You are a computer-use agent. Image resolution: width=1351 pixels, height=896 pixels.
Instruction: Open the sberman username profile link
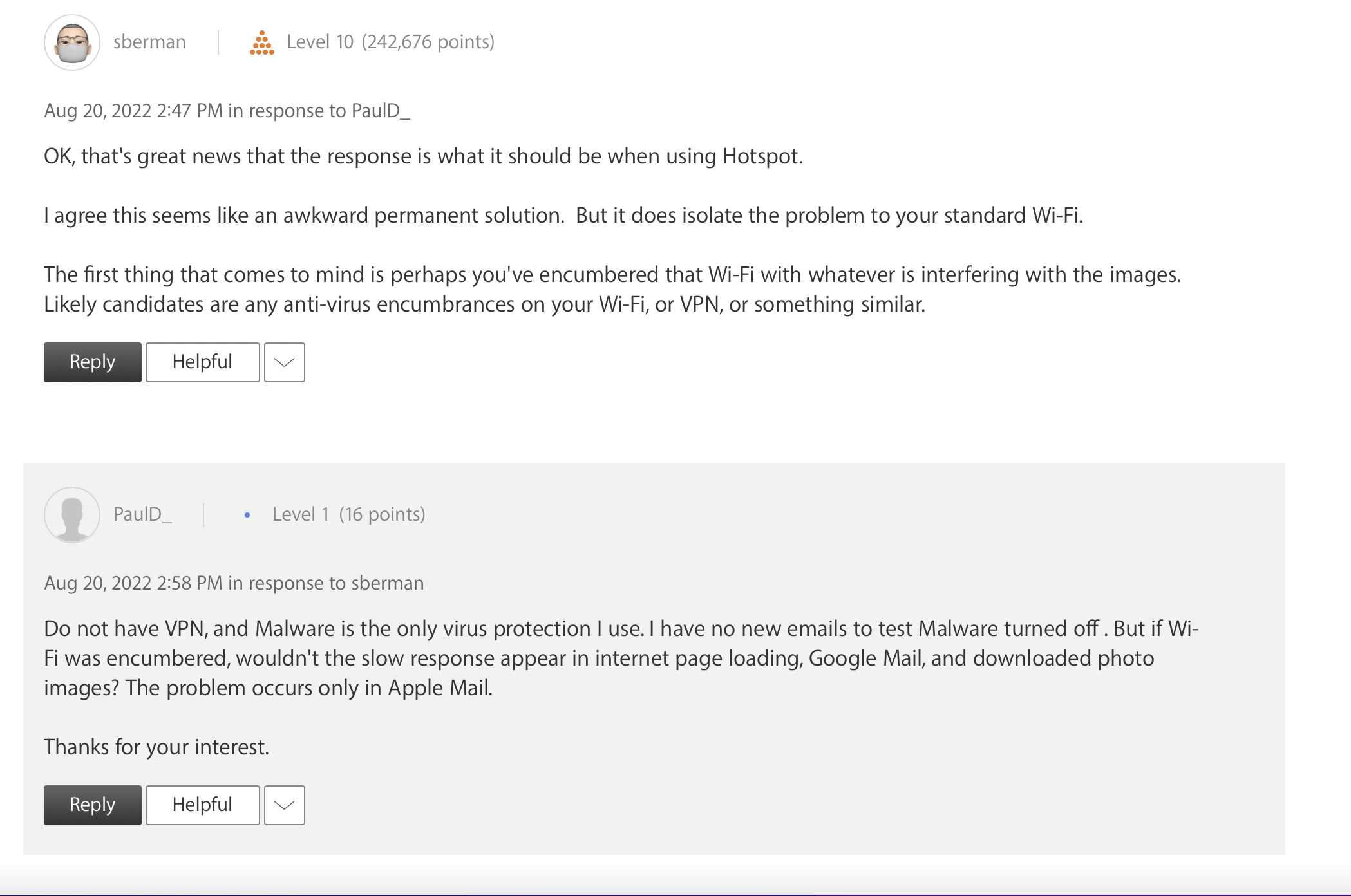tap(149, 42)
